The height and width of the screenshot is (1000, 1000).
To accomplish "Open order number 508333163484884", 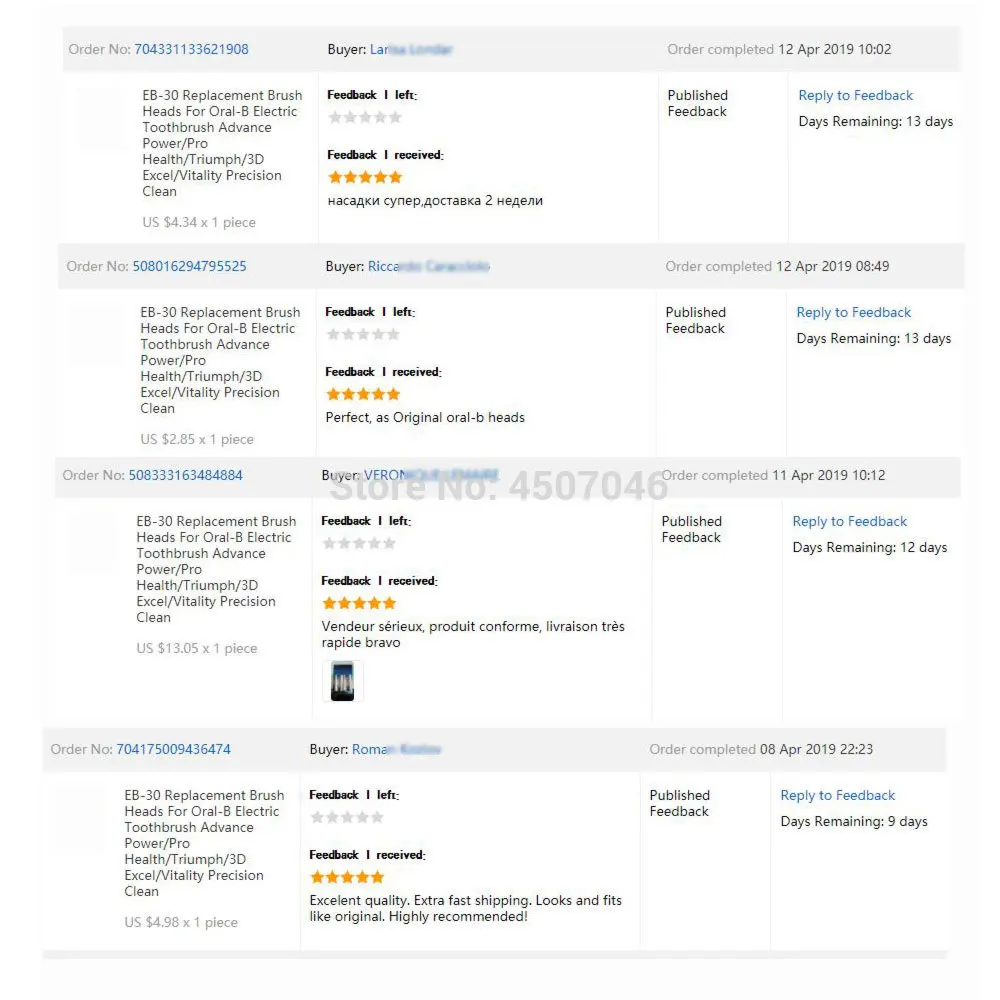I will point(185,475).
